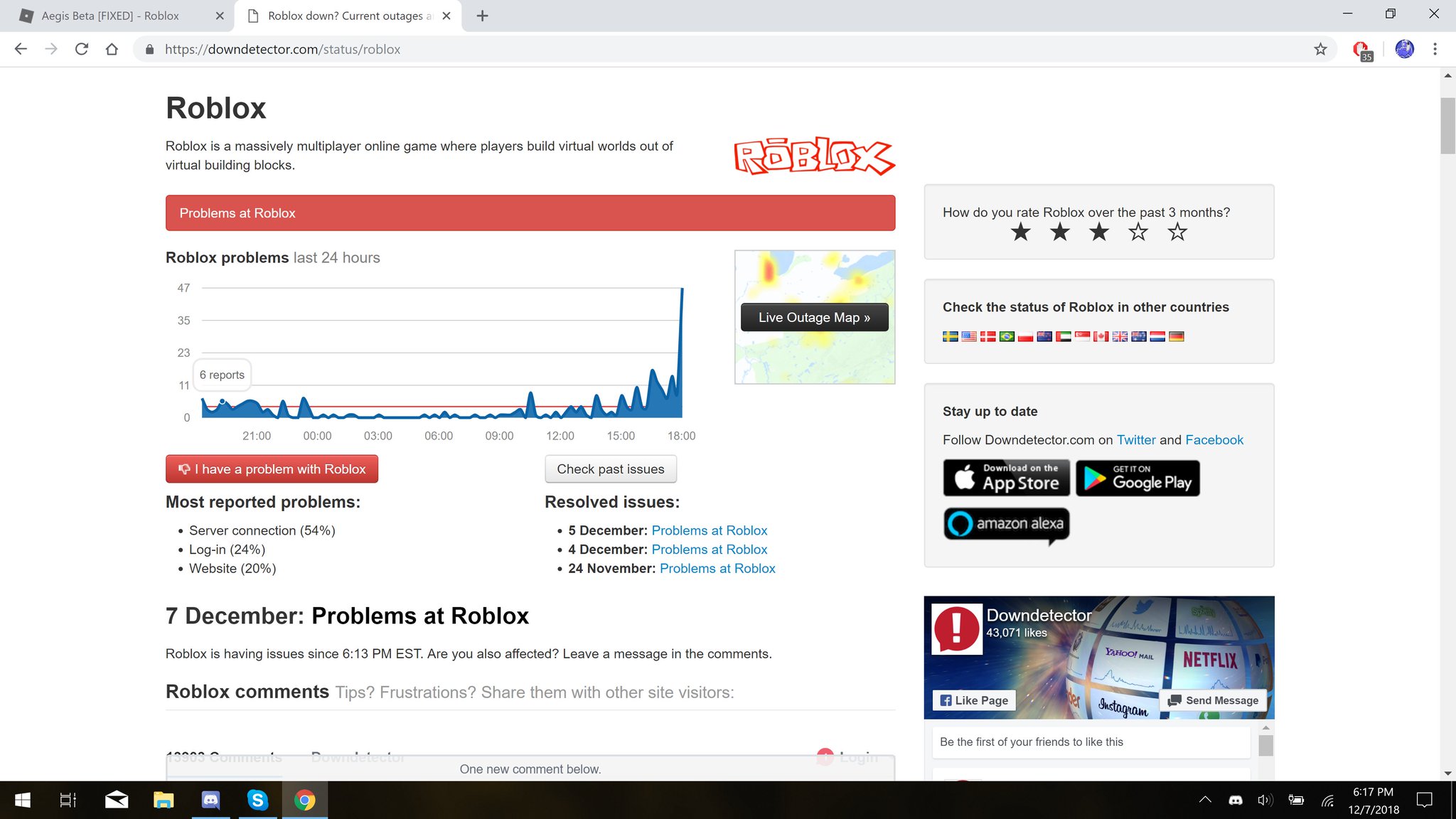Choose the Germany flag icon

tap(1177, 336)
